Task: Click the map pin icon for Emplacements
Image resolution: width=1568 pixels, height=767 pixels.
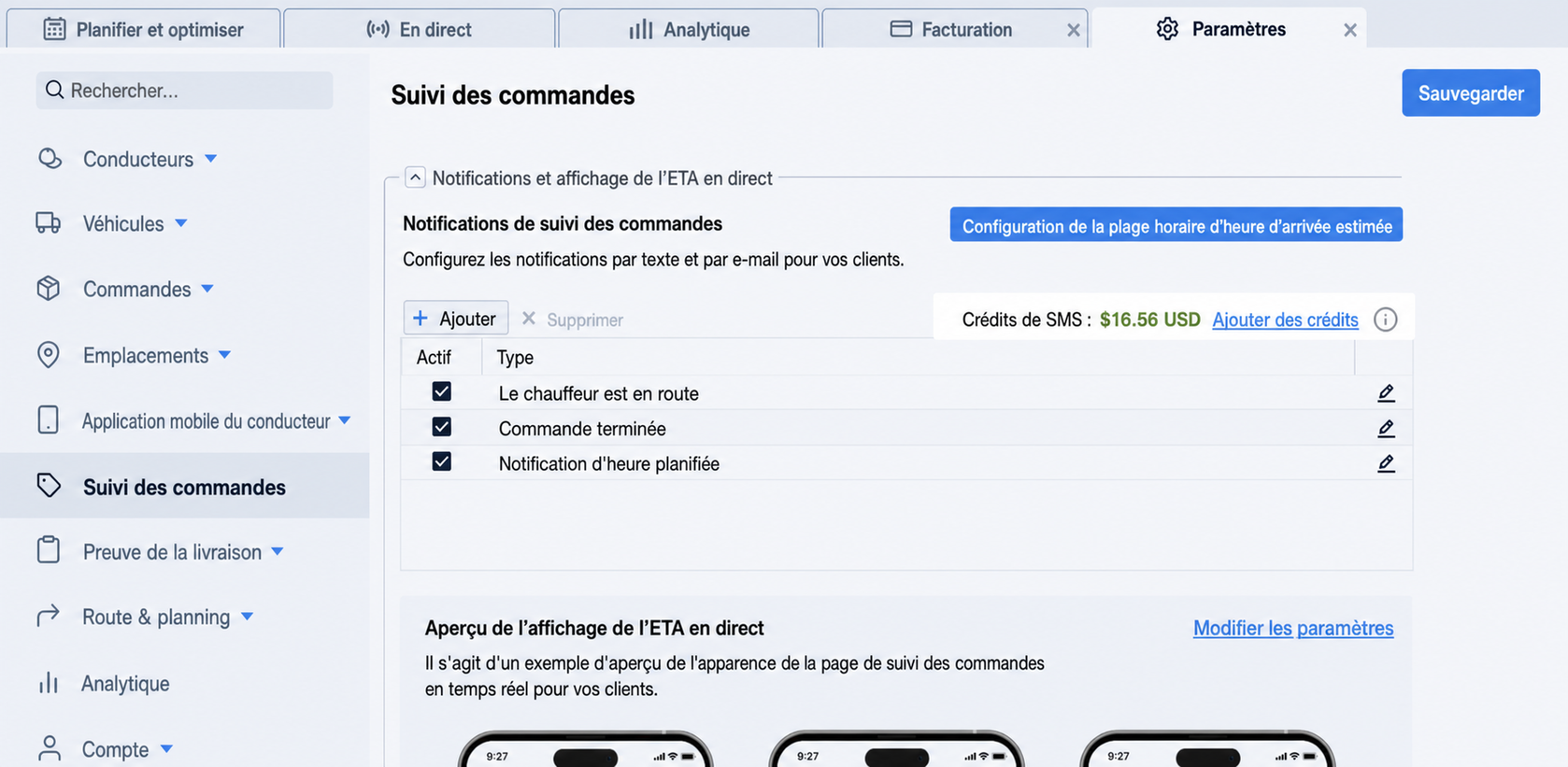Action: click(x=49, y=355)
